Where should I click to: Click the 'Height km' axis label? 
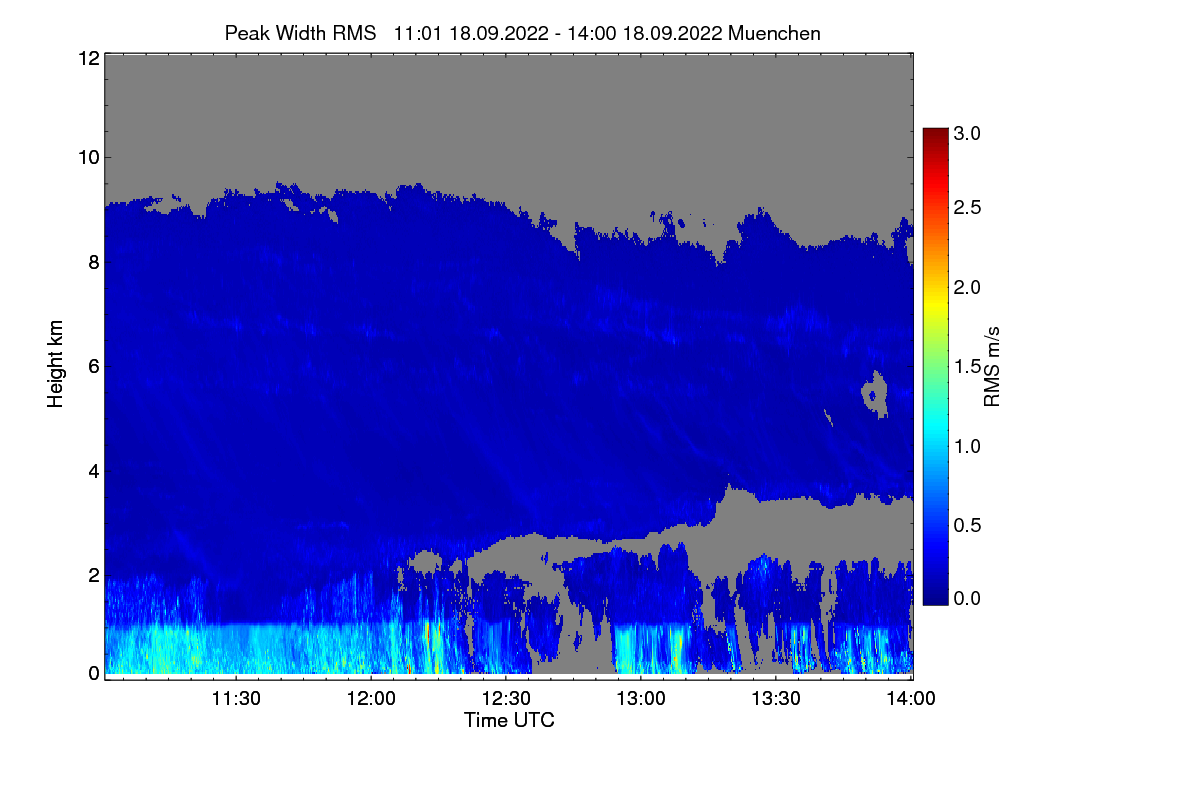click(54, 363)
